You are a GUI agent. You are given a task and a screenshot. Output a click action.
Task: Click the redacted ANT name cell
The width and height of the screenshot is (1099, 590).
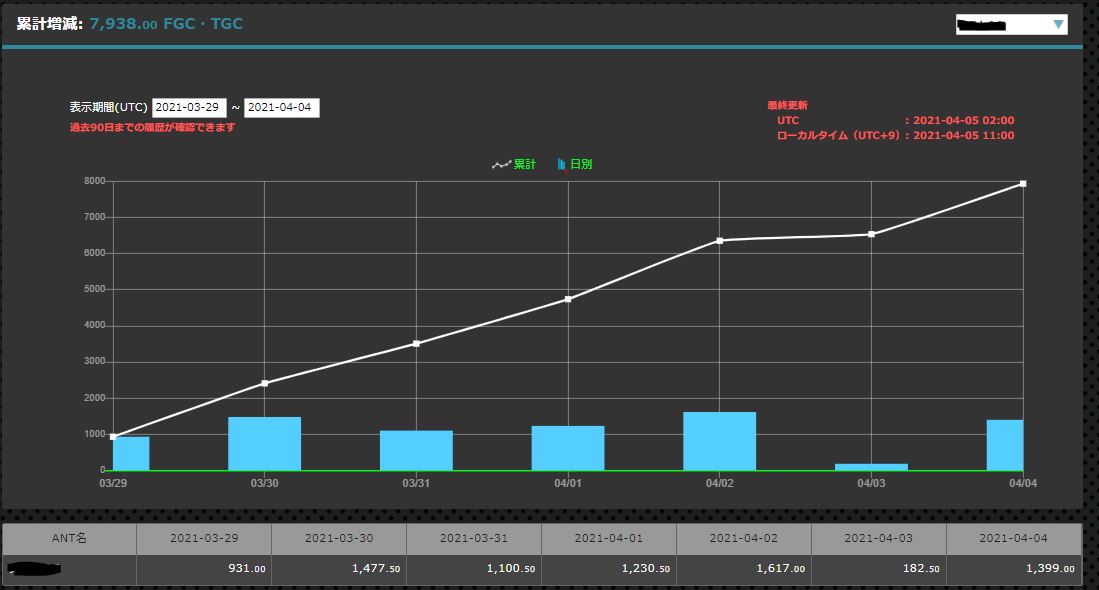(x=69, y=569)
